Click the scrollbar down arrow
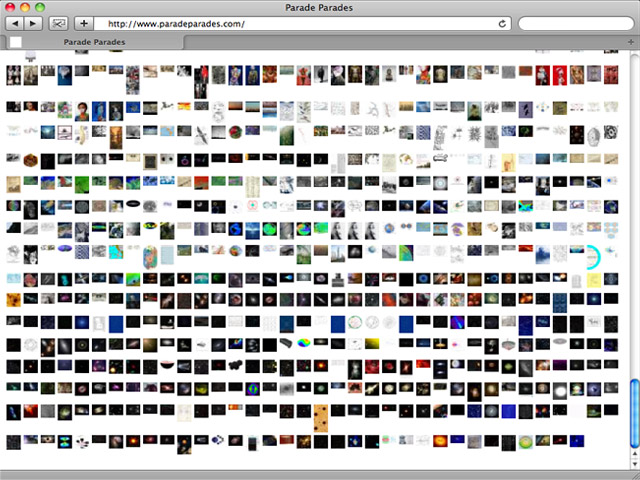 [x=634, y=464]
